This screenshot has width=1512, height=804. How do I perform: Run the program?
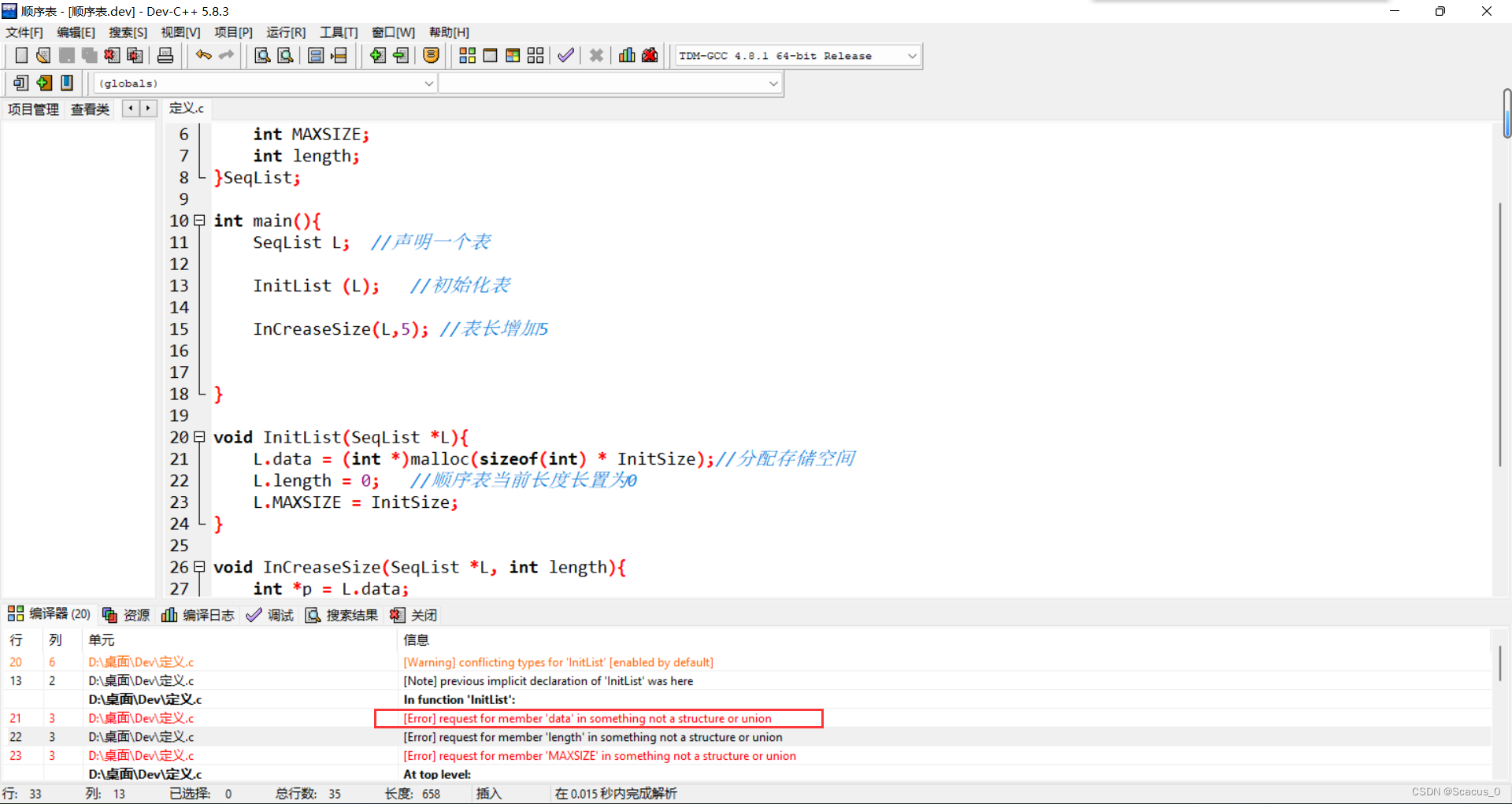(490, 55)
